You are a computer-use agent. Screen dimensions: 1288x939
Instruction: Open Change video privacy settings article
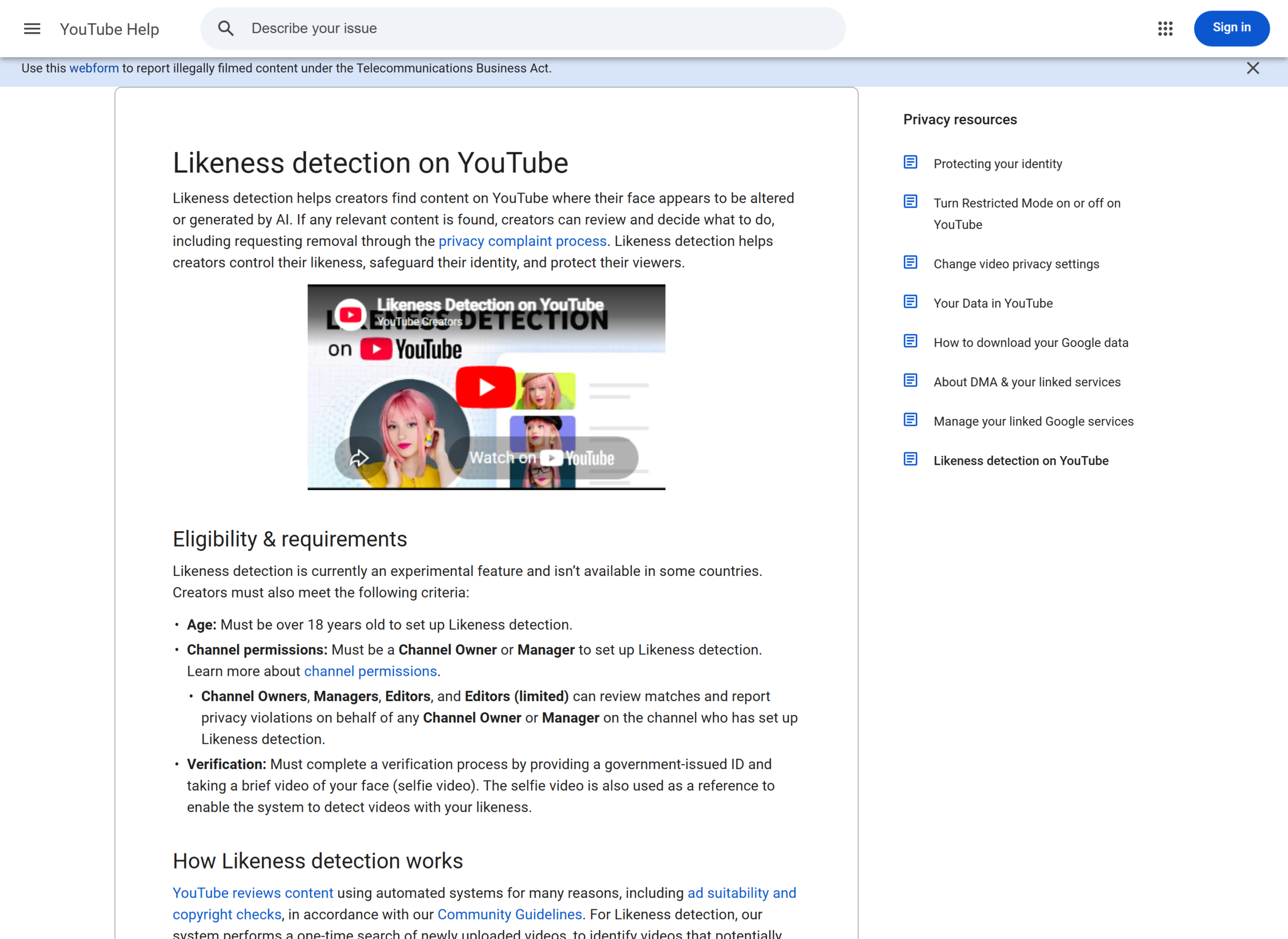(1016, 264)
